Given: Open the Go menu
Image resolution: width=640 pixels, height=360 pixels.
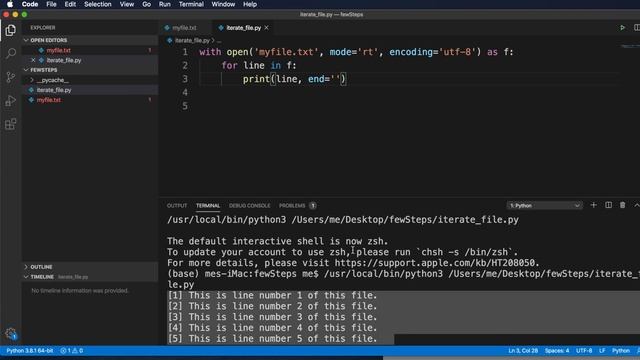Looking at the screenshot, I should [147, 4].
